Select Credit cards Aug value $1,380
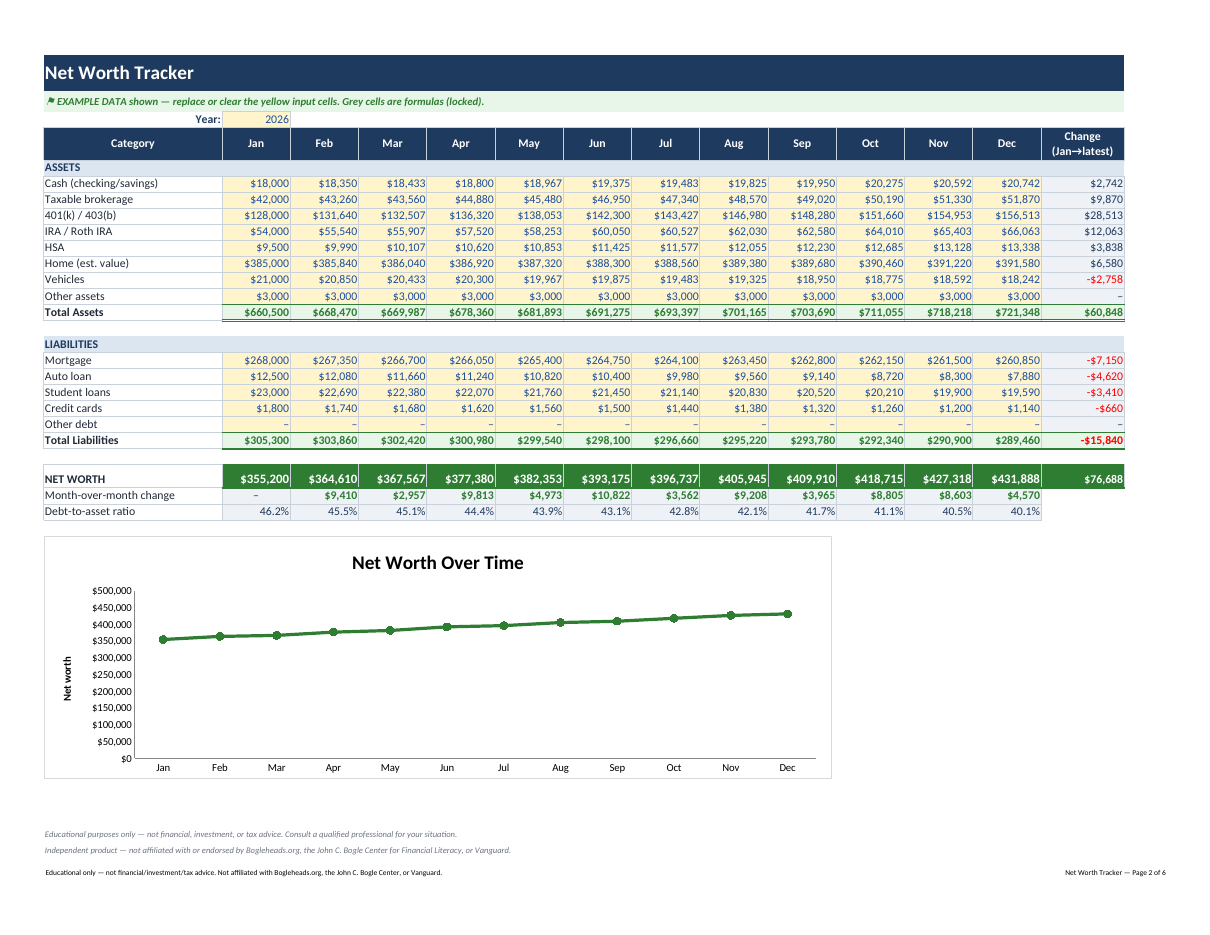The width and height of the screenshot is (1210, 935). point(733,408)
